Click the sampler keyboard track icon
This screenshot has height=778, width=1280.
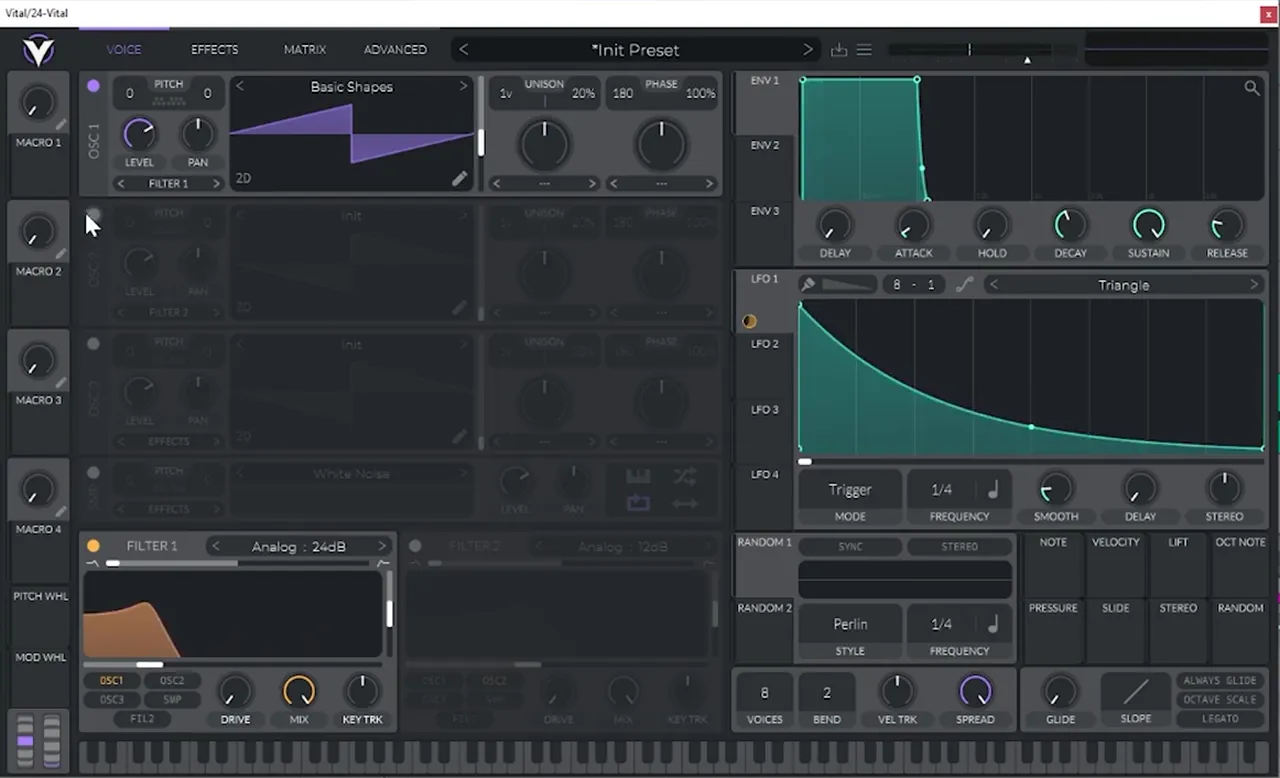tap(638, 476)
